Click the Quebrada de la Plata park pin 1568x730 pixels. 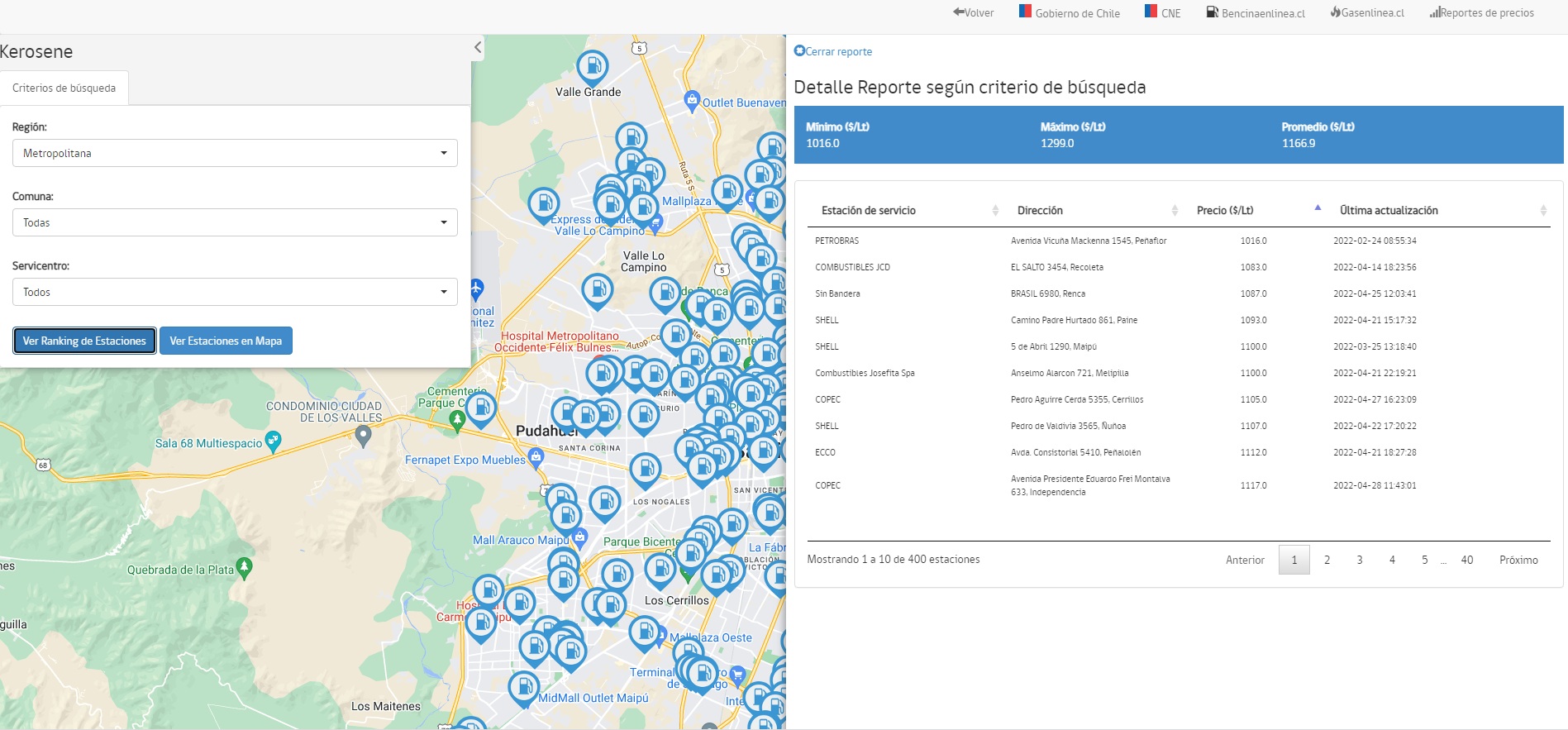tap(244, 568)
